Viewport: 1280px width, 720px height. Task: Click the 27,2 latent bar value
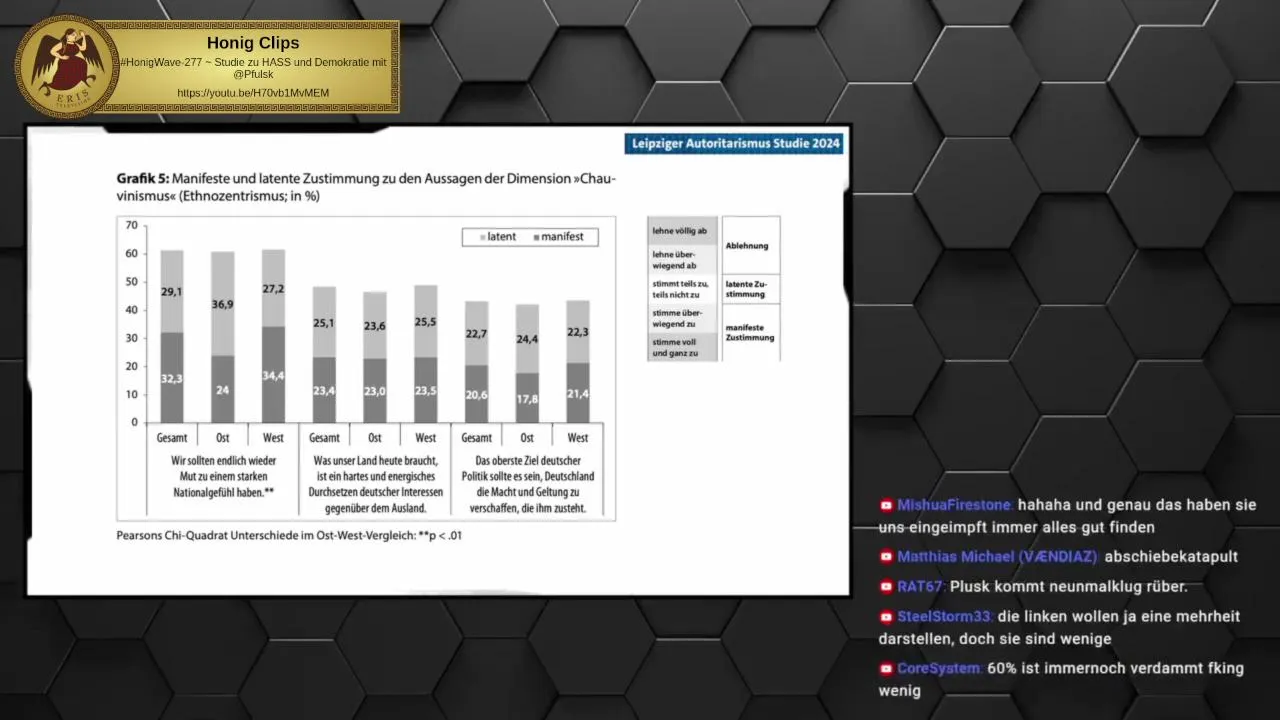[273, 289]
